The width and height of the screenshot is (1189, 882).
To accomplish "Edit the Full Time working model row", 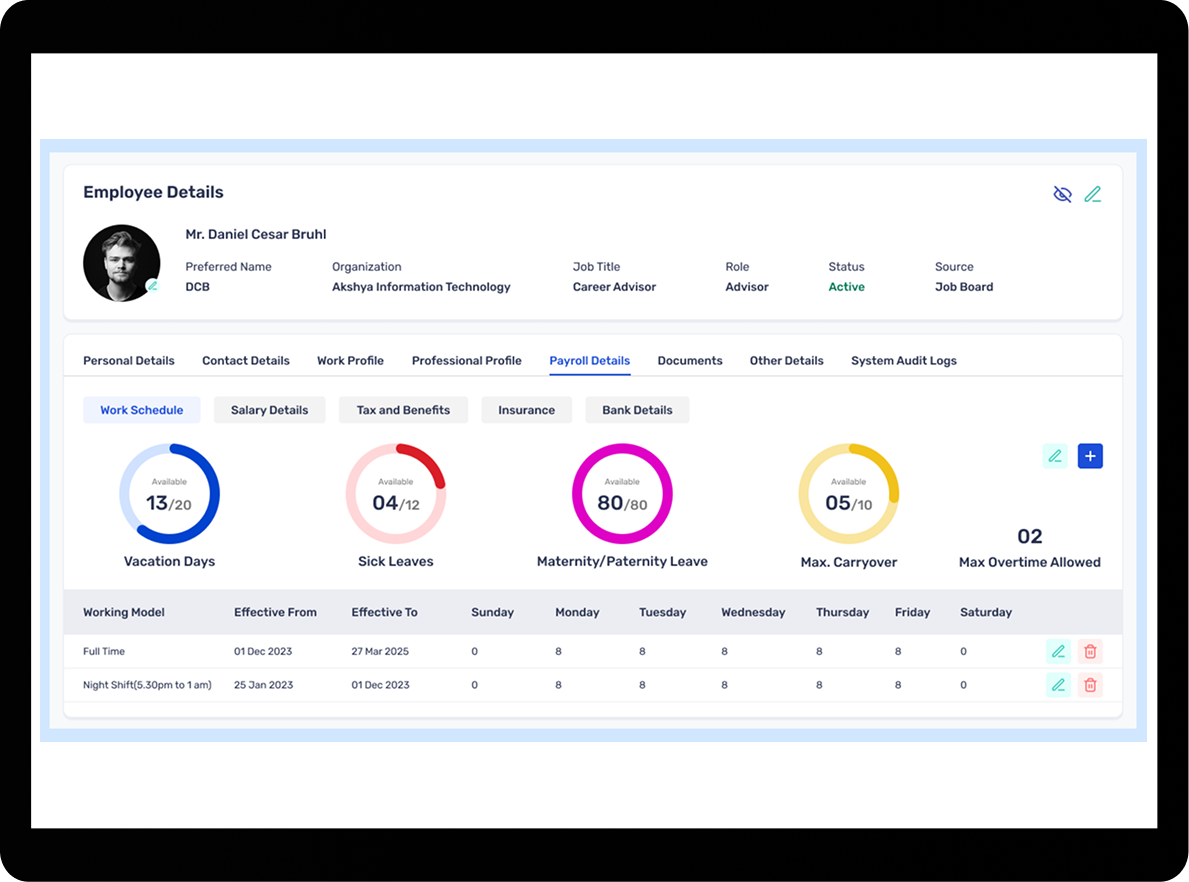I will (1058, 652).
